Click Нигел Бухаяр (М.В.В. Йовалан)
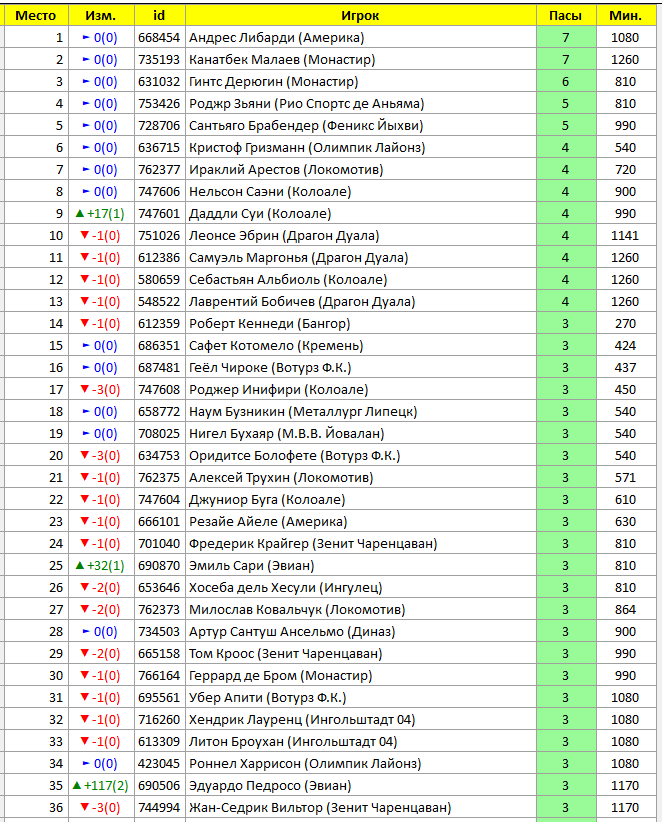This screenshot has height=822, width=662. (361, 434)
